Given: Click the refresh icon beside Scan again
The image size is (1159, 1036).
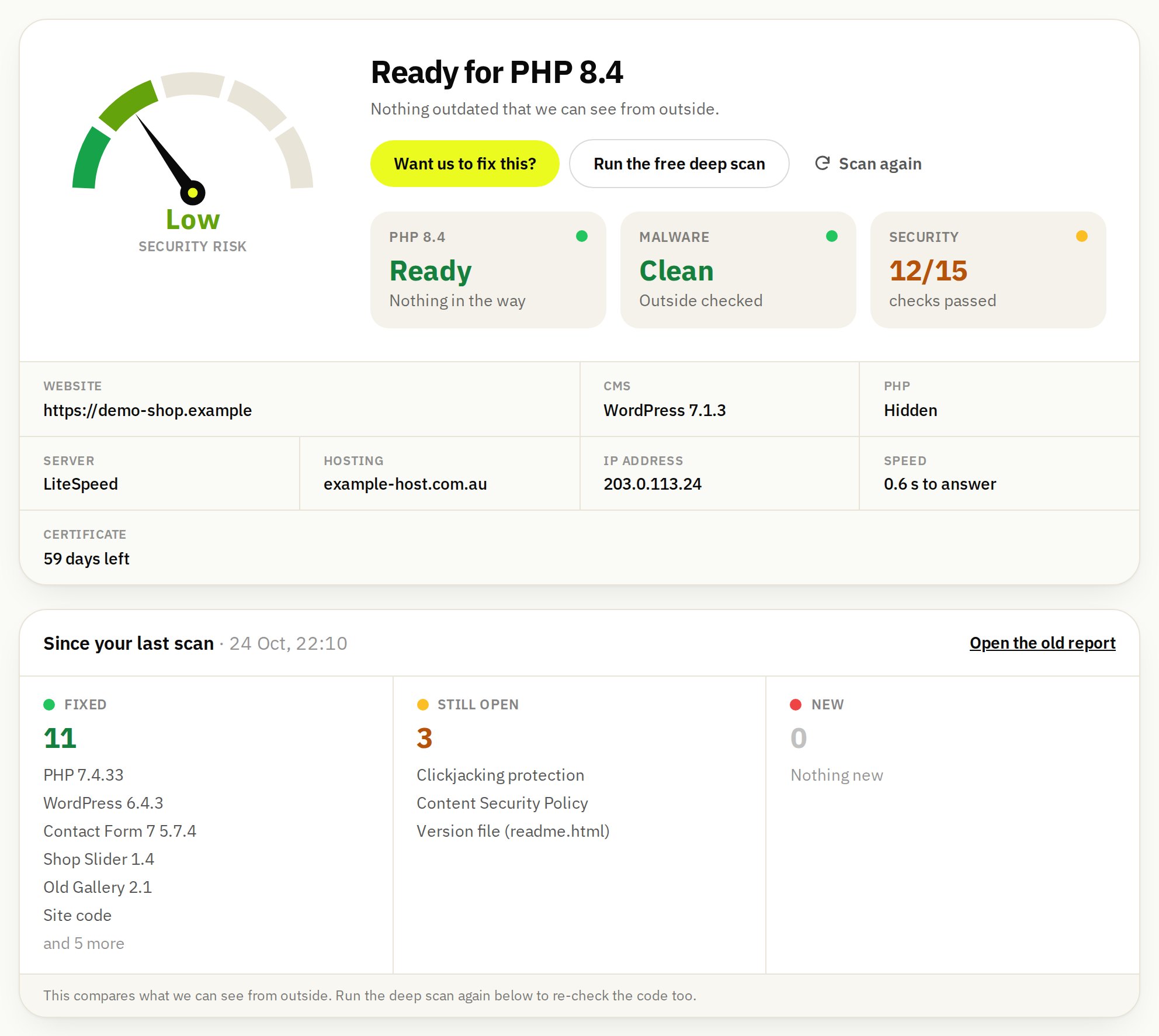Looking at the screenshot, I should 822,163.
